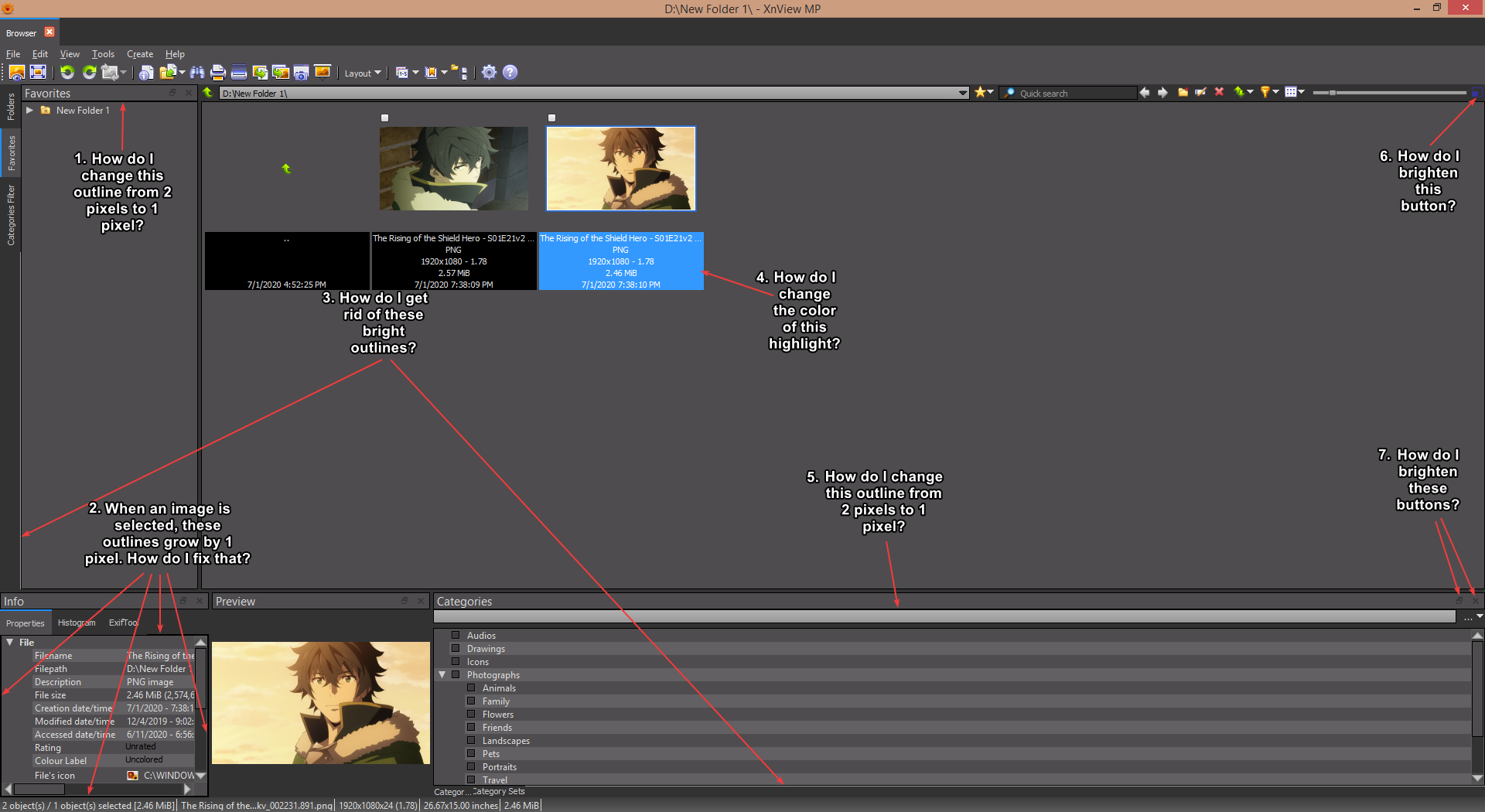
Task: Switch to the ExifTool tab
Action: [x=123, y=623]
